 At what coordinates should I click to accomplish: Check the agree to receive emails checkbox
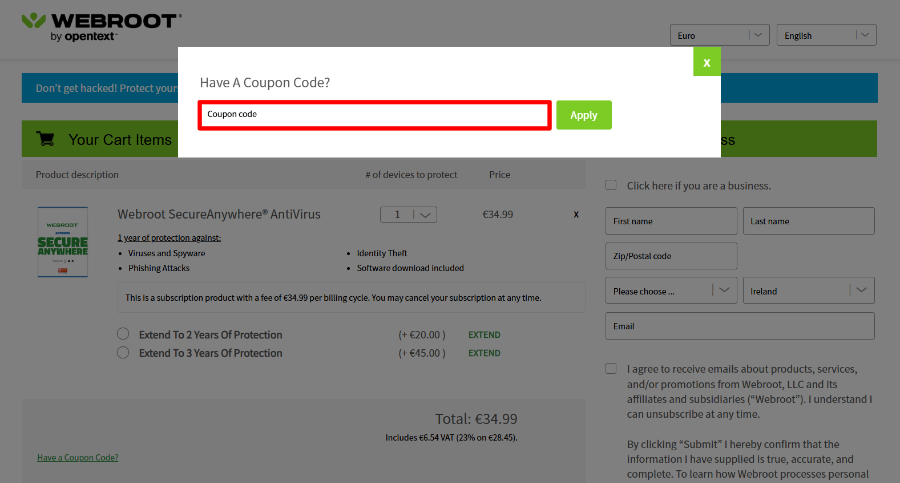611,369
